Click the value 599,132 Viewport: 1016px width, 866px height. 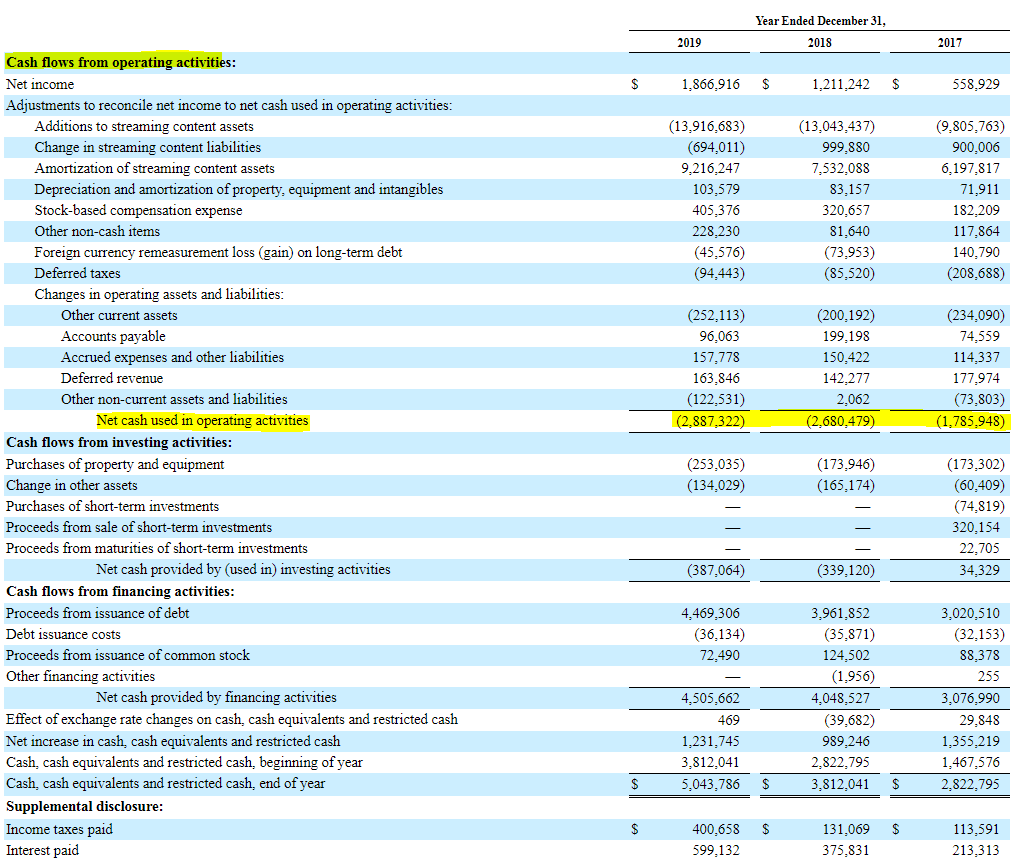click(x=716, y=850)
